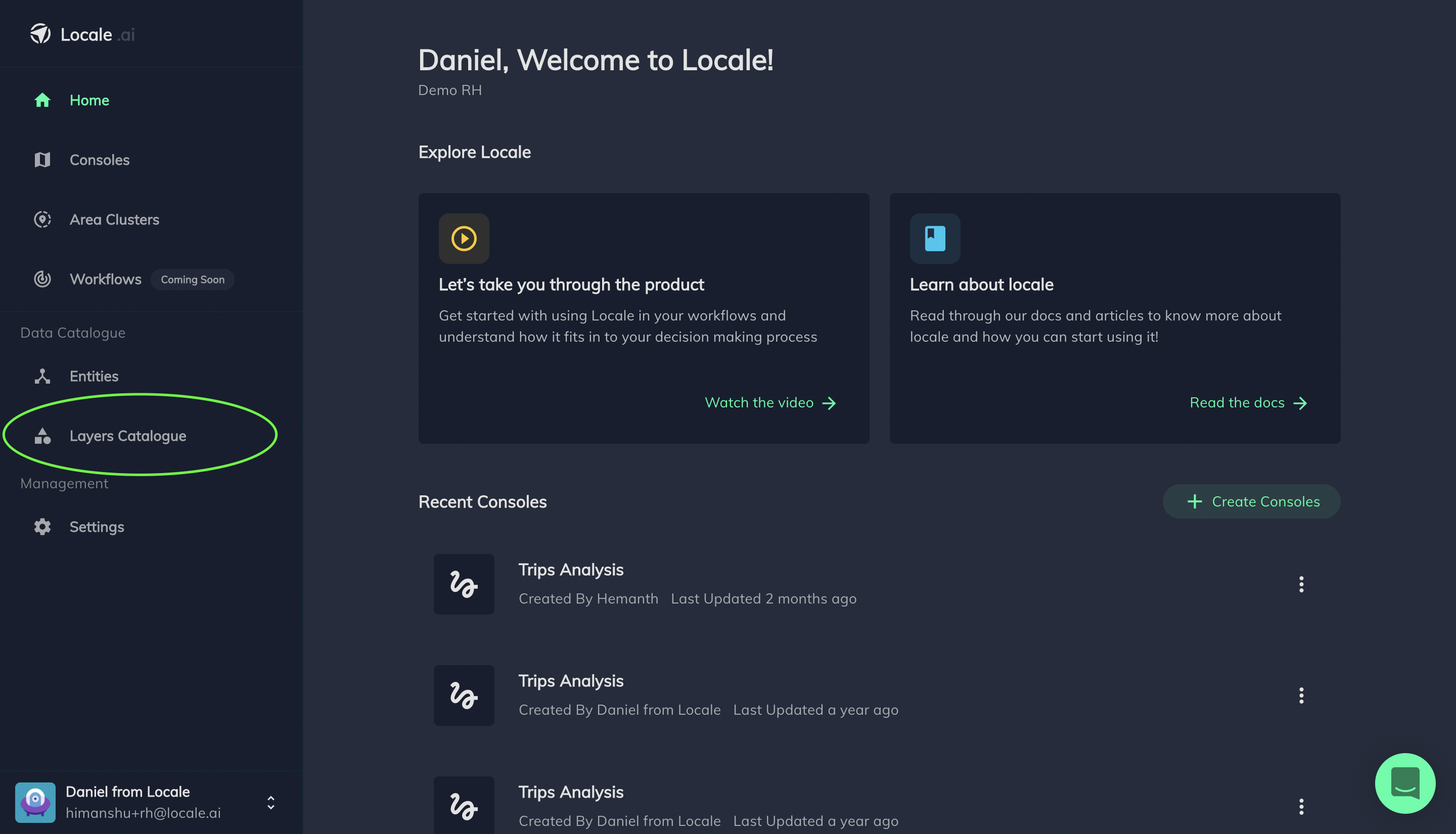Expand the Daniel from Locale account switcher
The width and height of the screenshot is (1456, 834).
tap(271, 803)
